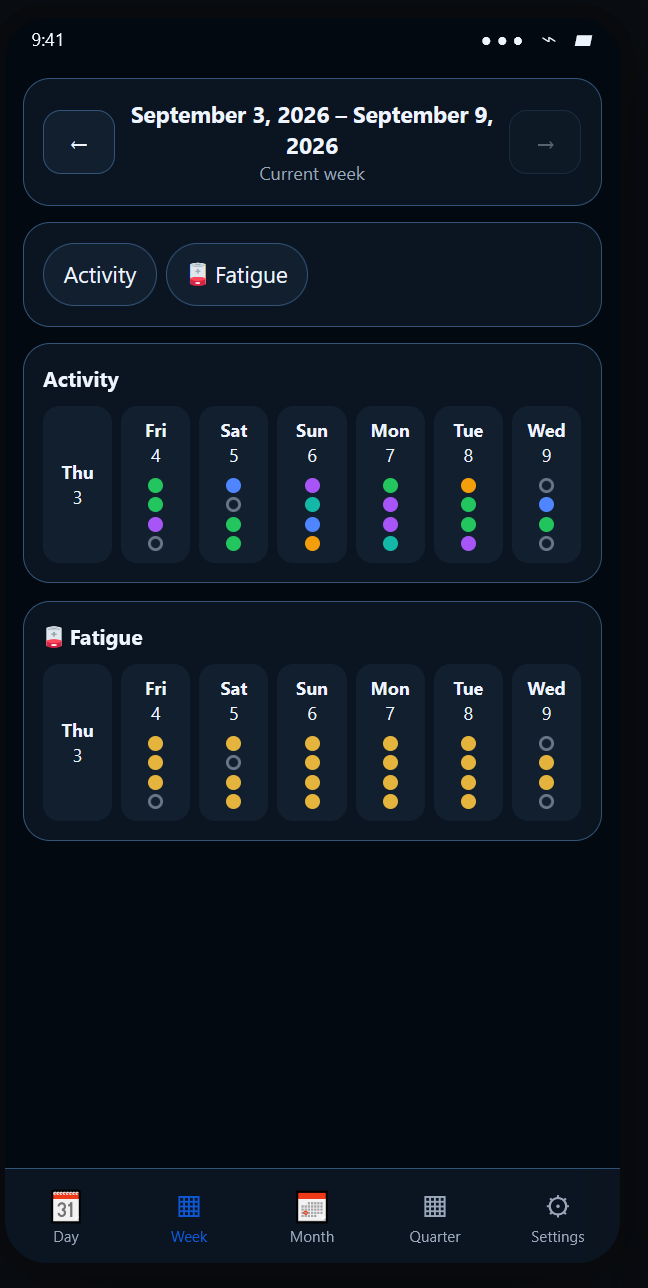Open the Settings gear icon
The height and width of the screenshot is (1288, 648).
point(558,1207)
